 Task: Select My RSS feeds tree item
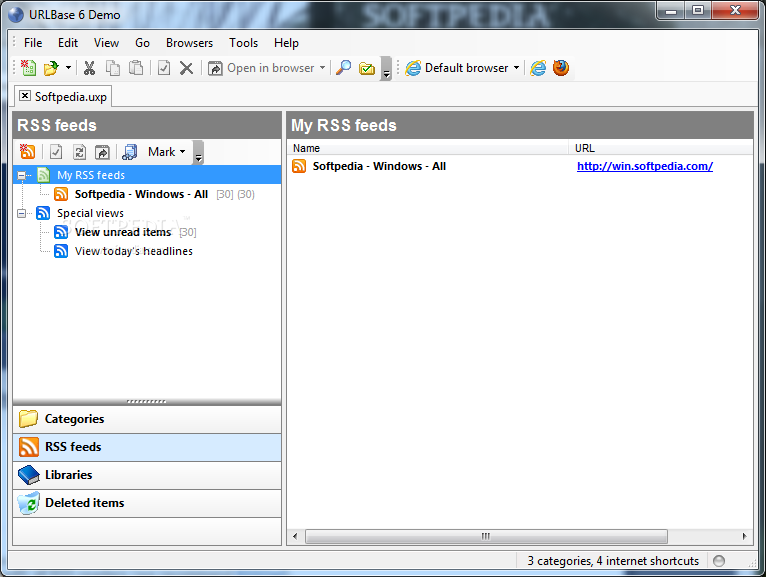(x=91, y=175)
